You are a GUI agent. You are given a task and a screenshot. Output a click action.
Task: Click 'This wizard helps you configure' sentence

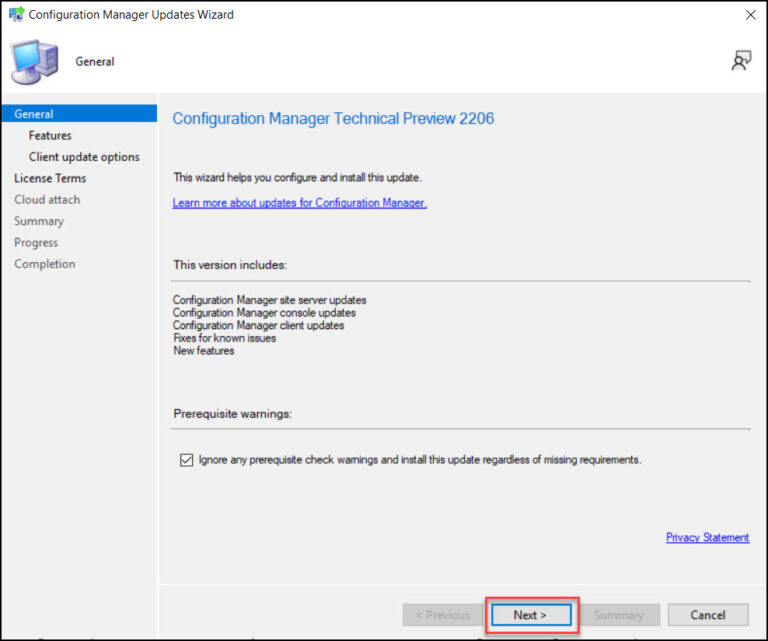pyautogui.click(x=297, y=177)
